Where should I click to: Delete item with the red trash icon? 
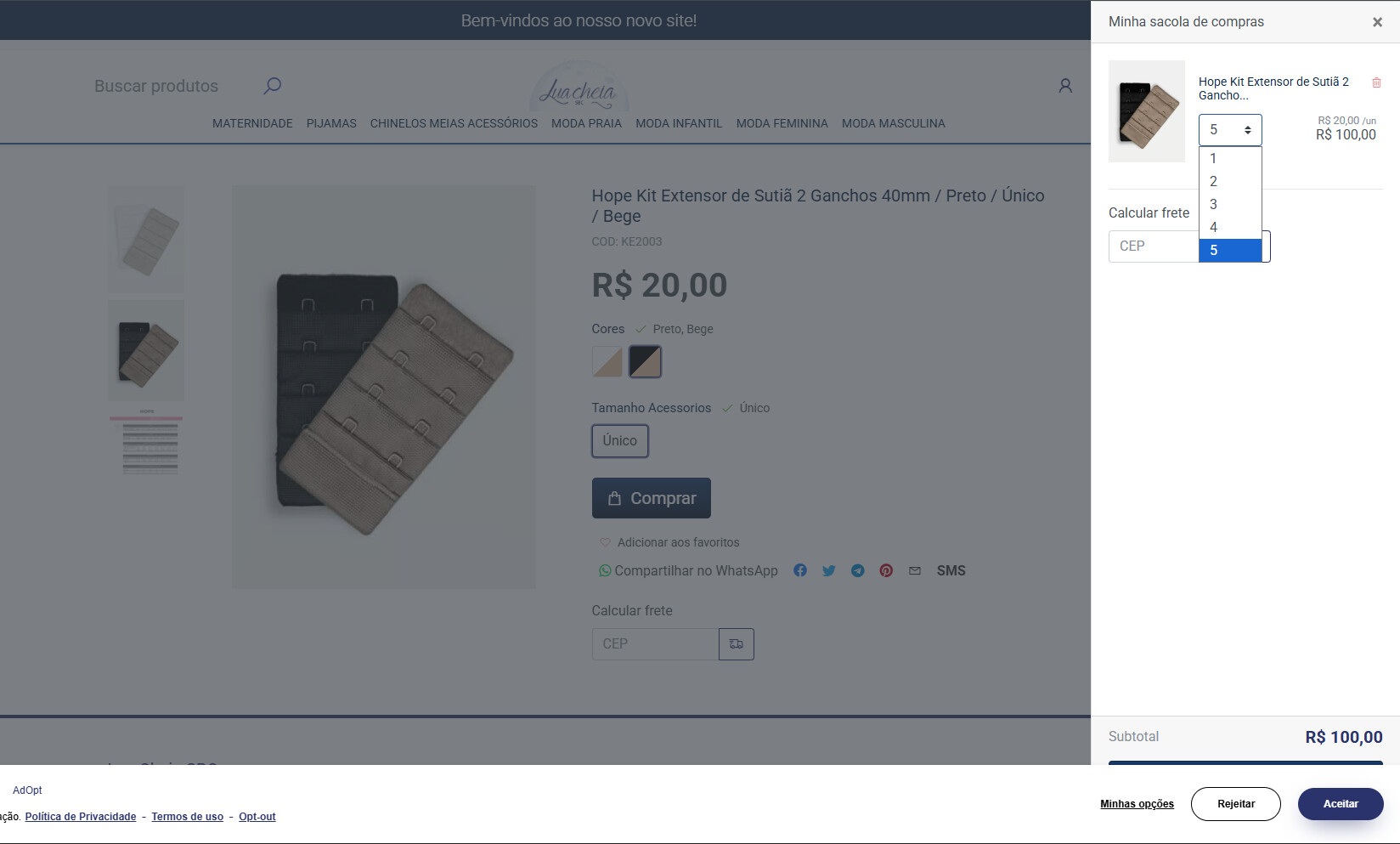tap(1376, 82)
